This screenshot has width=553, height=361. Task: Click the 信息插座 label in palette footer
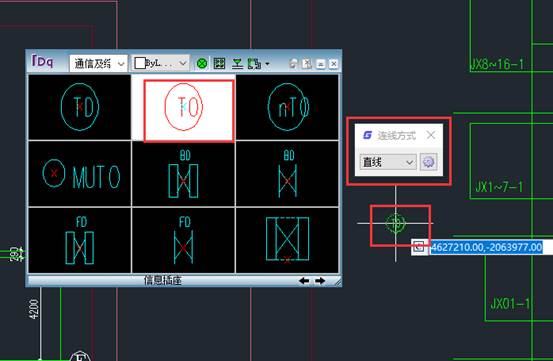pyautogui.click(x=163, y=281)
